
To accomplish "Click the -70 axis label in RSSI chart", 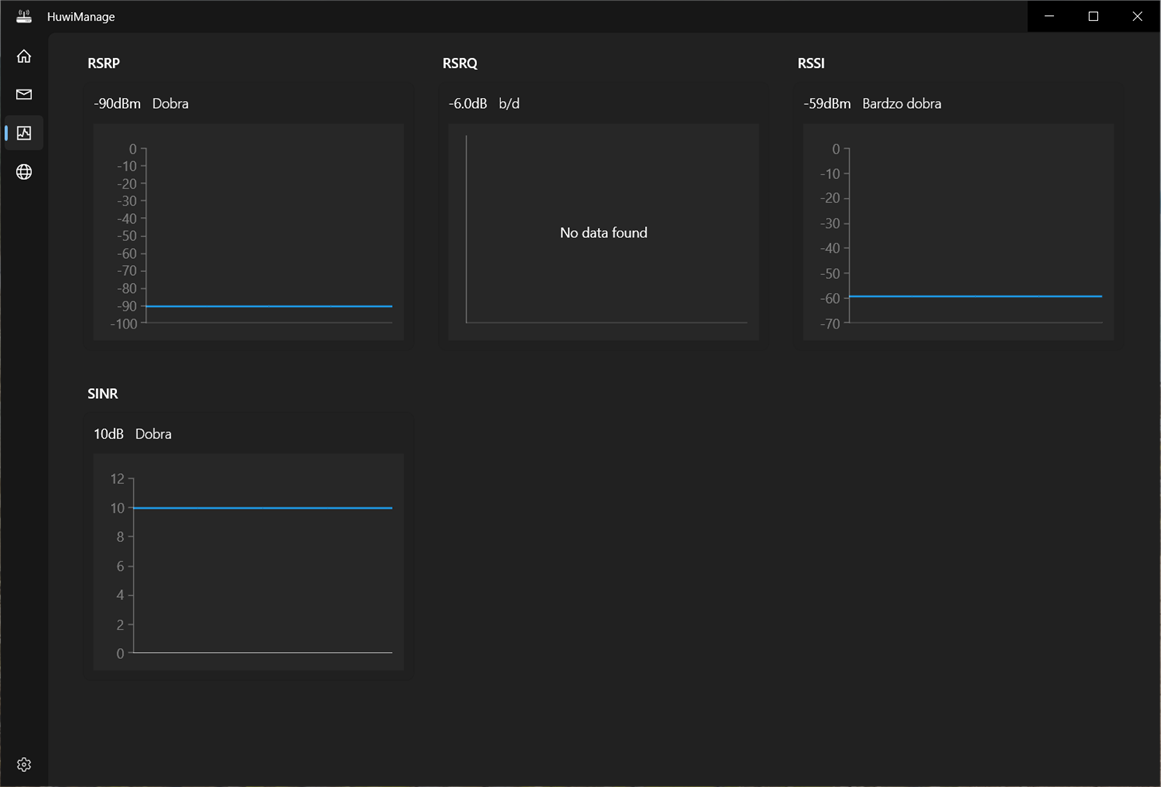I will (830, 324).
